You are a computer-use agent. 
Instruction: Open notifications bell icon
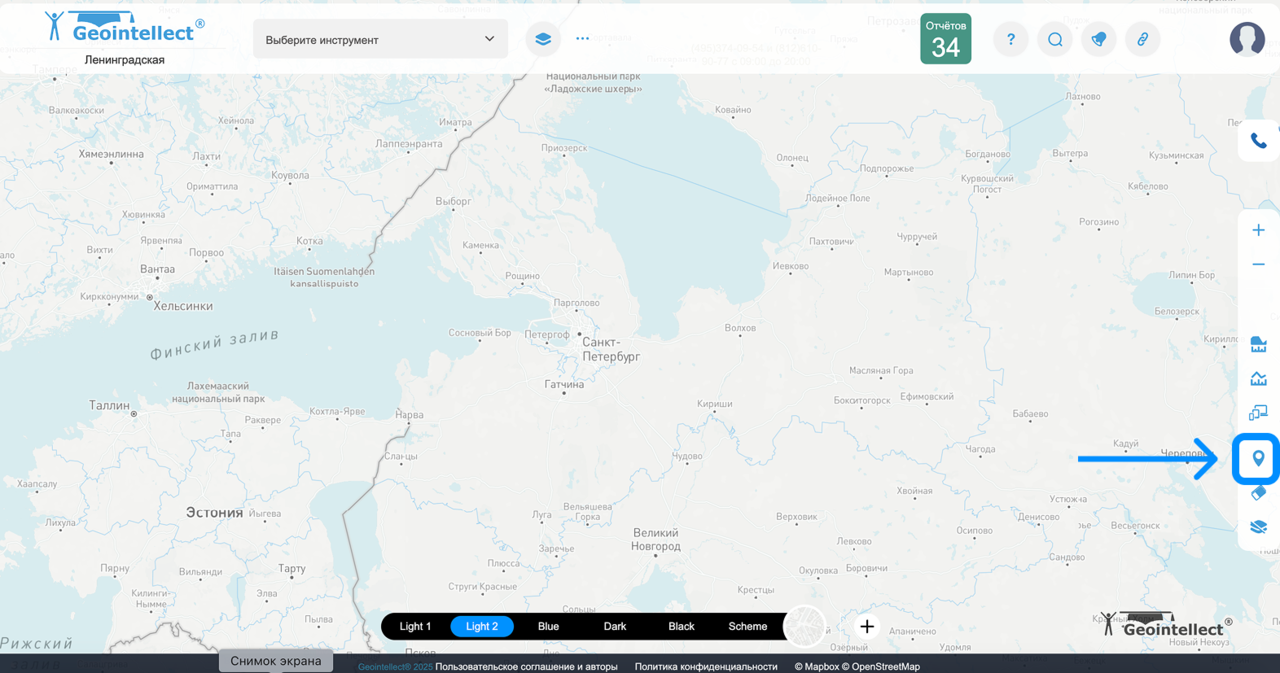coord(1099,40)
